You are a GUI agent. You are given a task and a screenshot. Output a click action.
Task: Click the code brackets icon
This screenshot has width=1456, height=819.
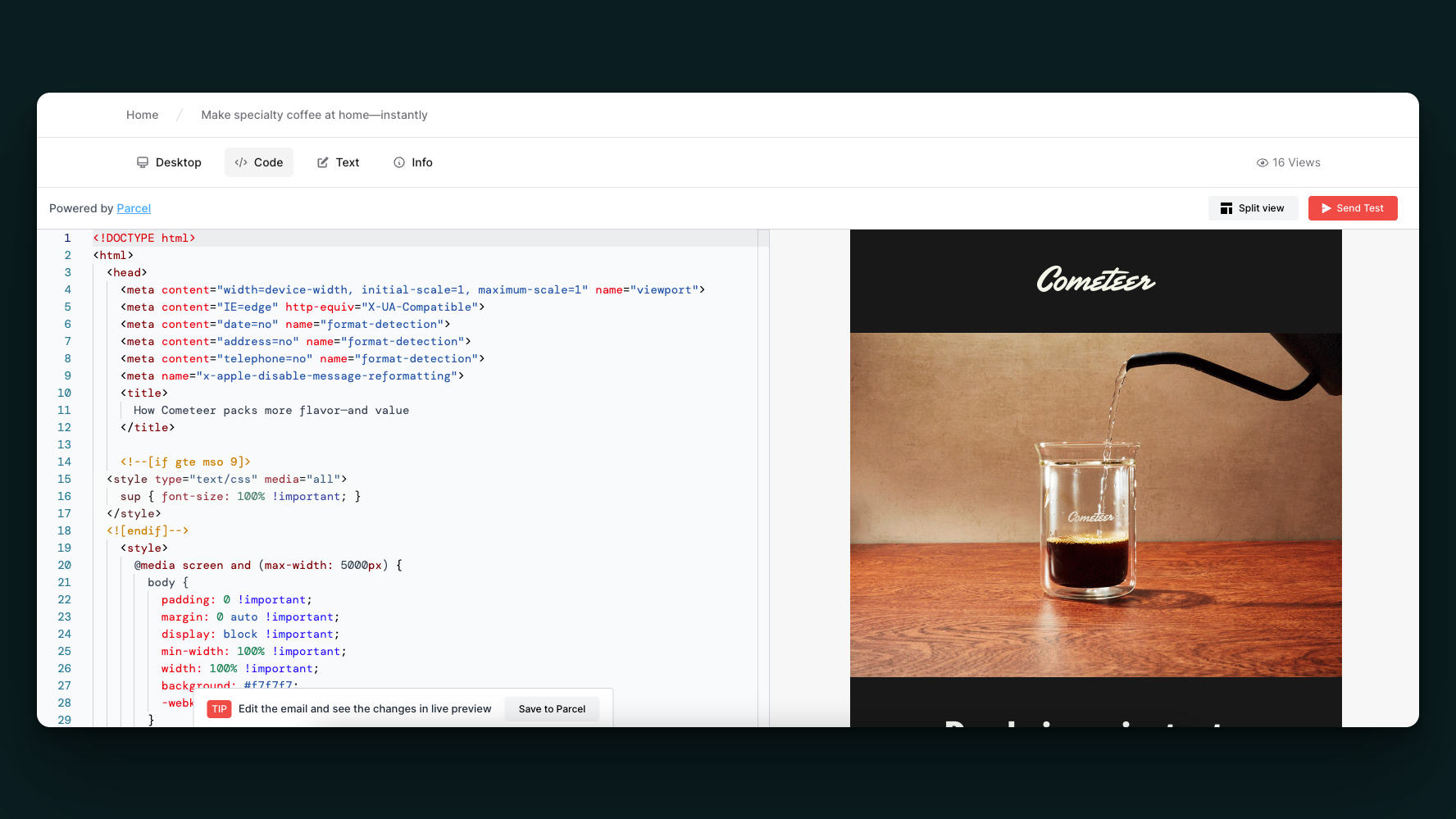point(241,162)
